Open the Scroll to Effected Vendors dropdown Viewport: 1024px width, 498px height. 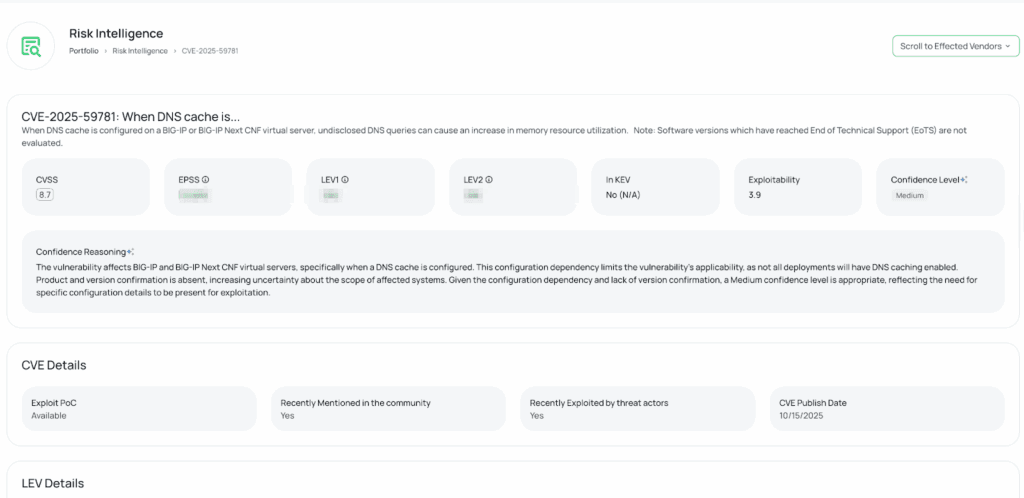tap(954, 46)
